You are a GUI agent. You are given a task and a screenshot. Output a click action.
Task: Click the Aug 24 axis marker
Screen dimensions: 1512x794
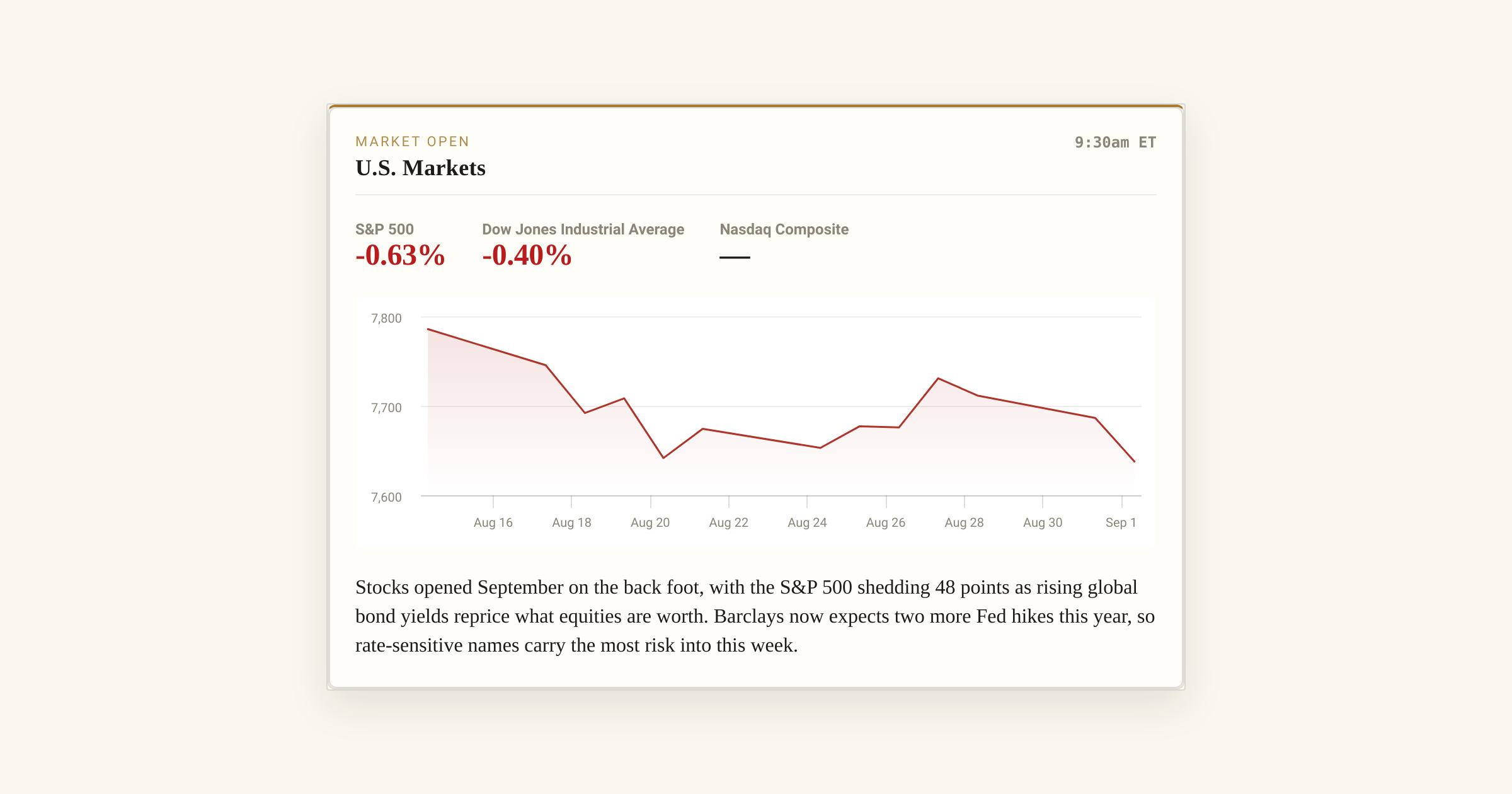click(807, 522)
